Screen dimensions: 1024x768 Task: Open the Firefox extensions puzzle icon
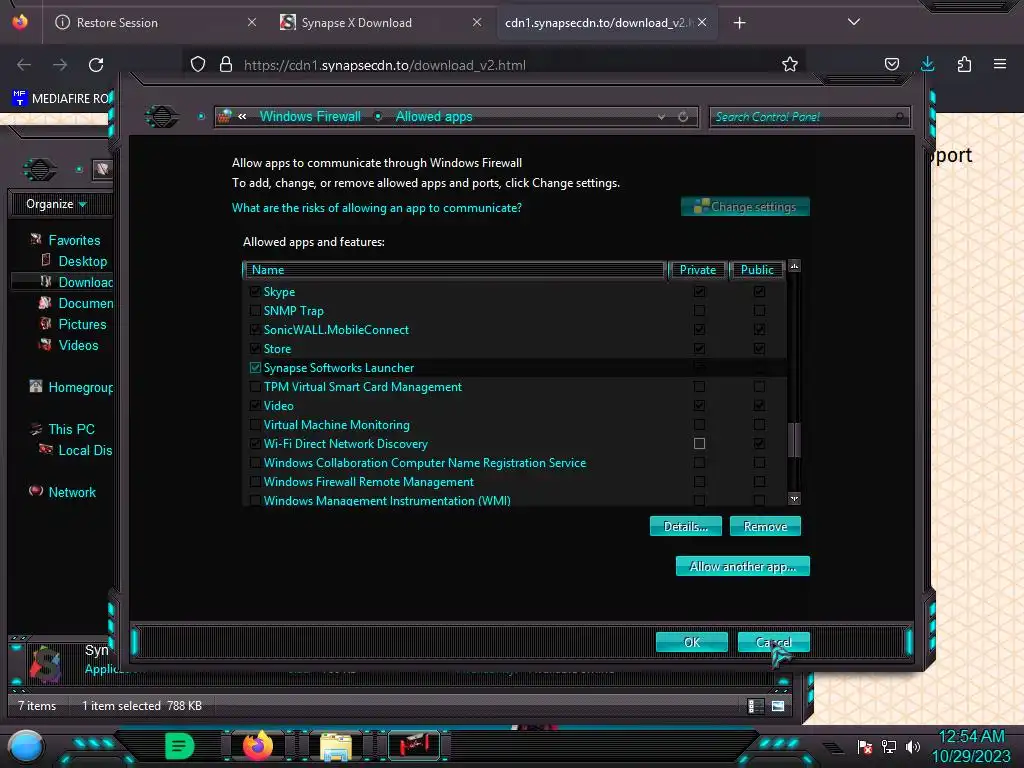pyautogui.click(x=964, y=64)
